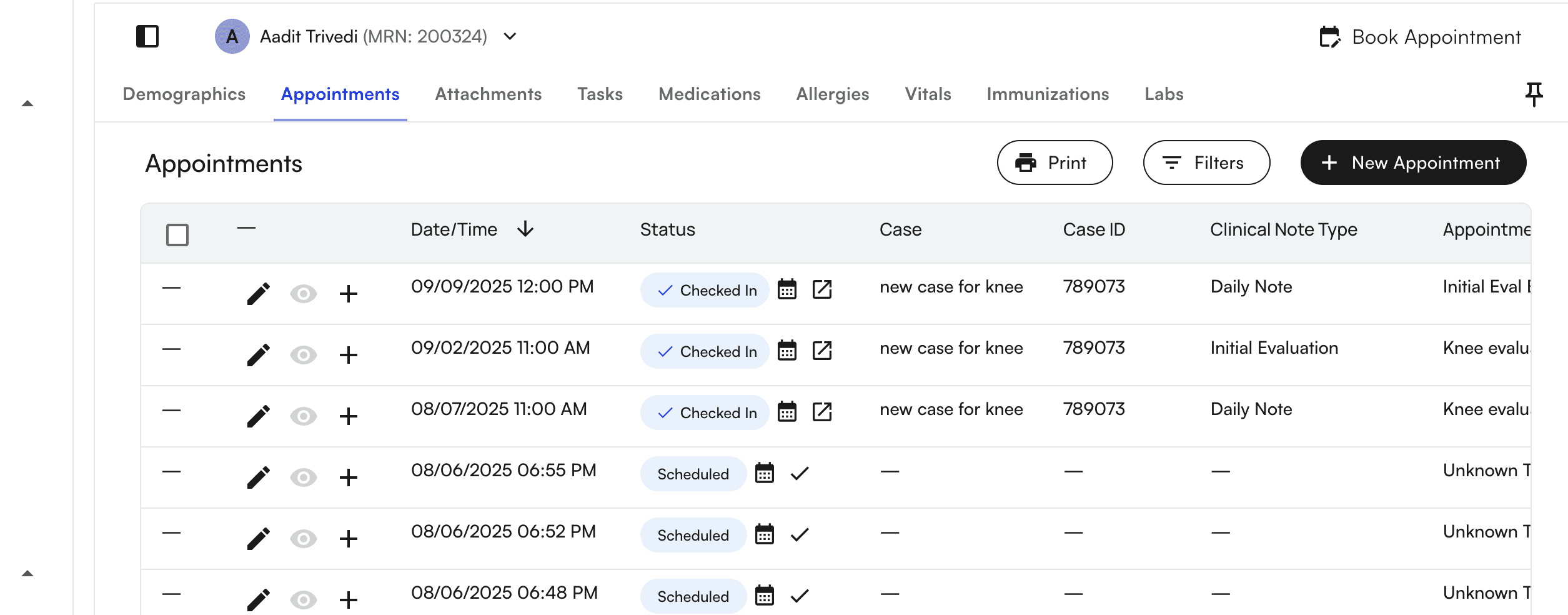Add to the 08/06/2025 06:52 PM appointment
Viewport: 1568px width, 615px height.
click(348, 538)
